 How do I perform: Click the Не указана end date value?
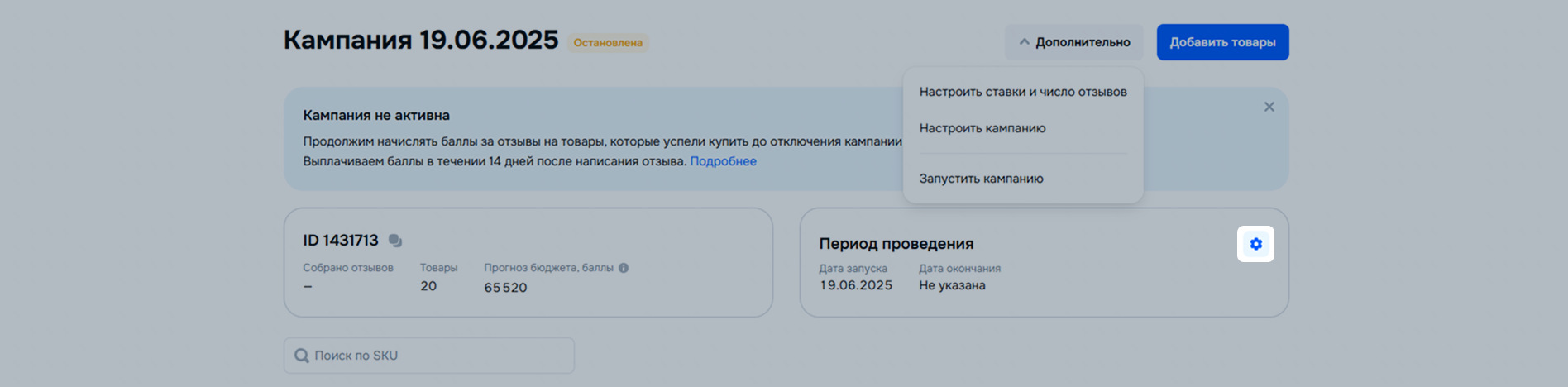pyautogui.click(x=952, y=285)
